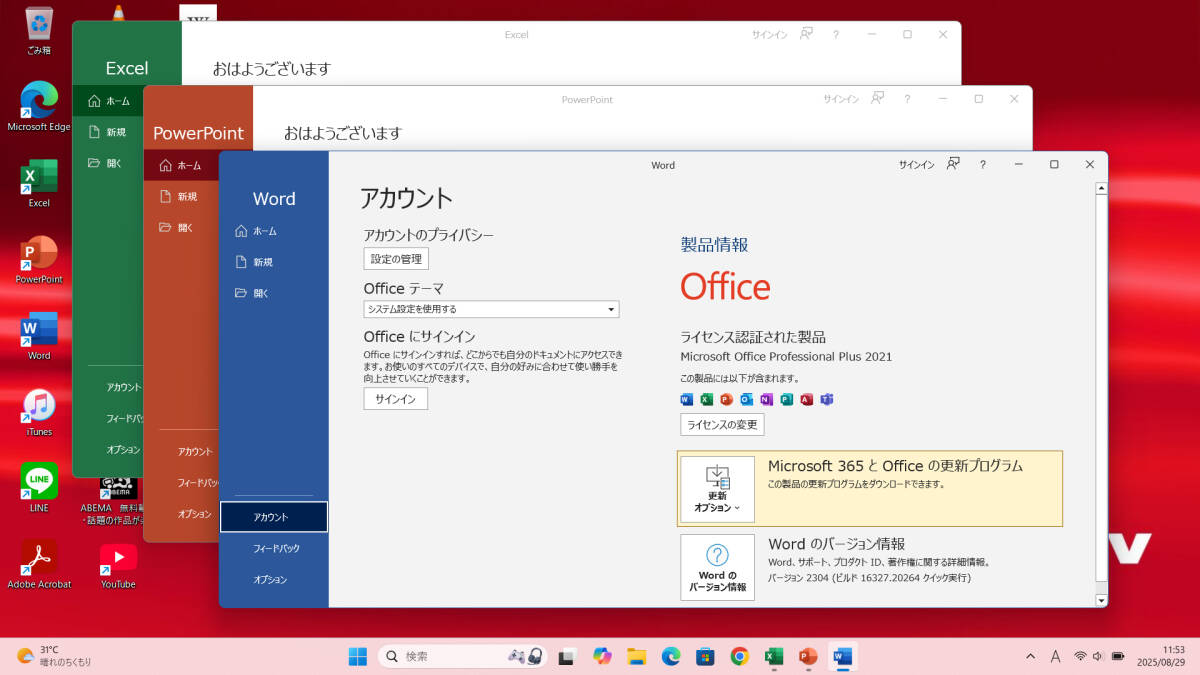Open the weather widget showing 31°C
The image size is (1200, 675).
coord(55,656)
